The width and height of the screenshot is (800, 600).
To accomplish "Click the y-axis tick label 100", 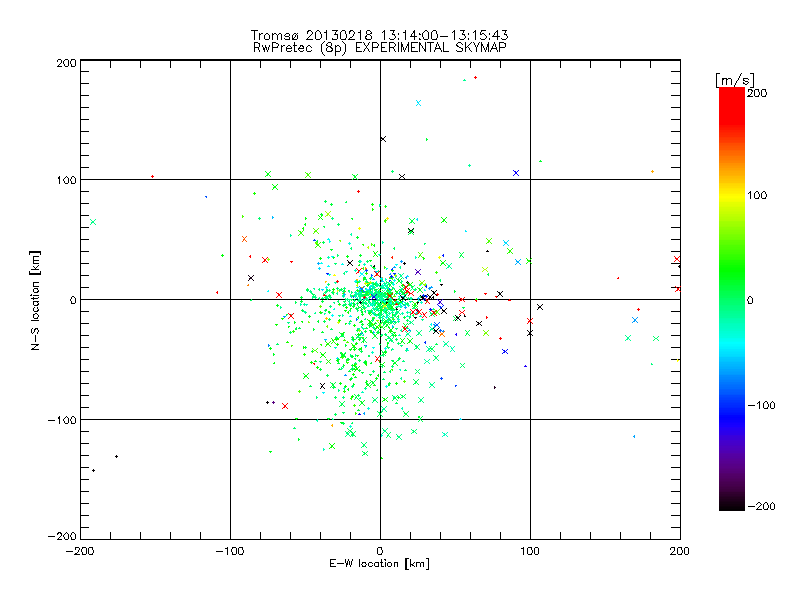I will (66, 180).
